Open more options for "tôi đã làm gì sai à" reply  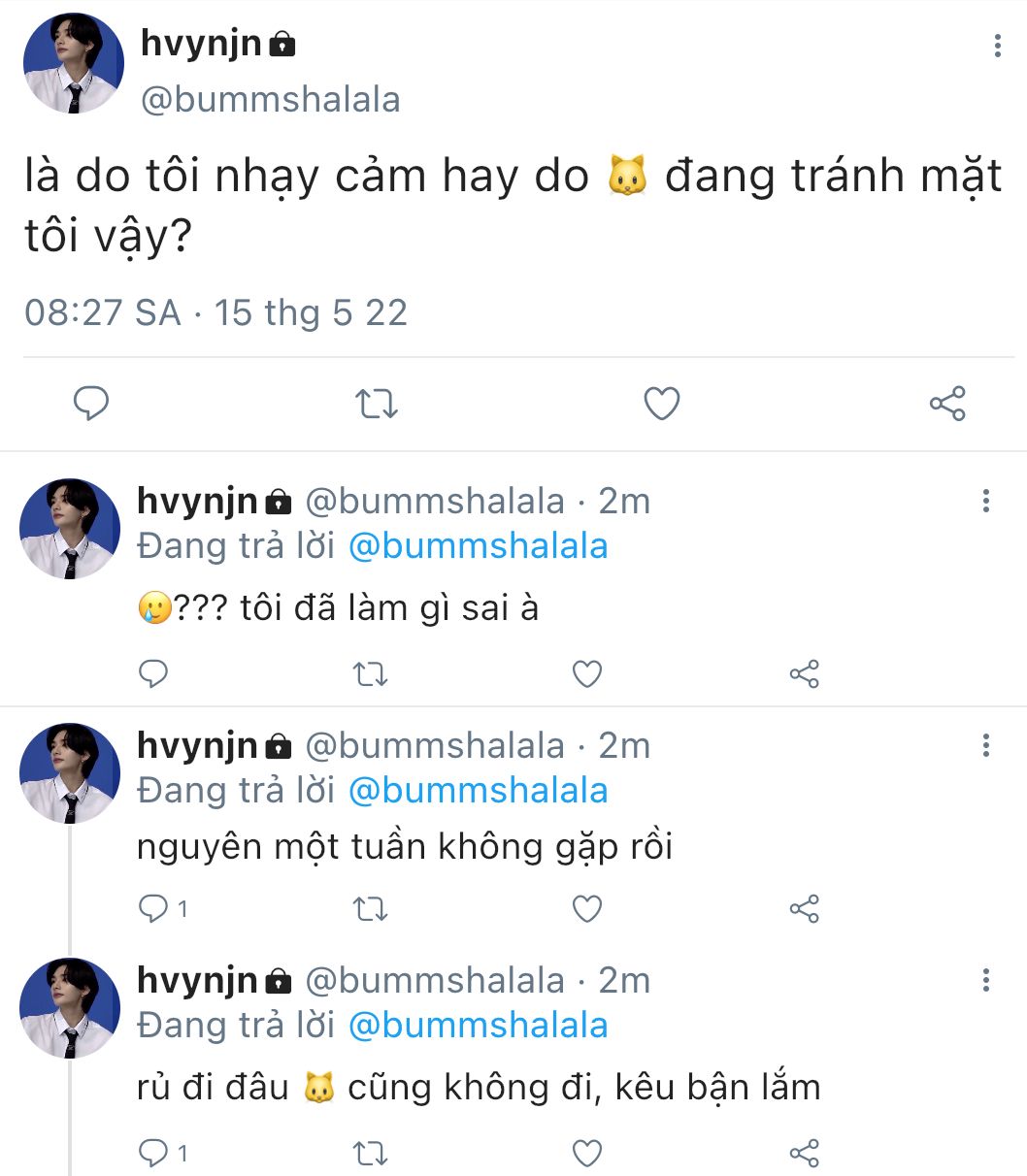pyautogui.click(x=985, y=501)
